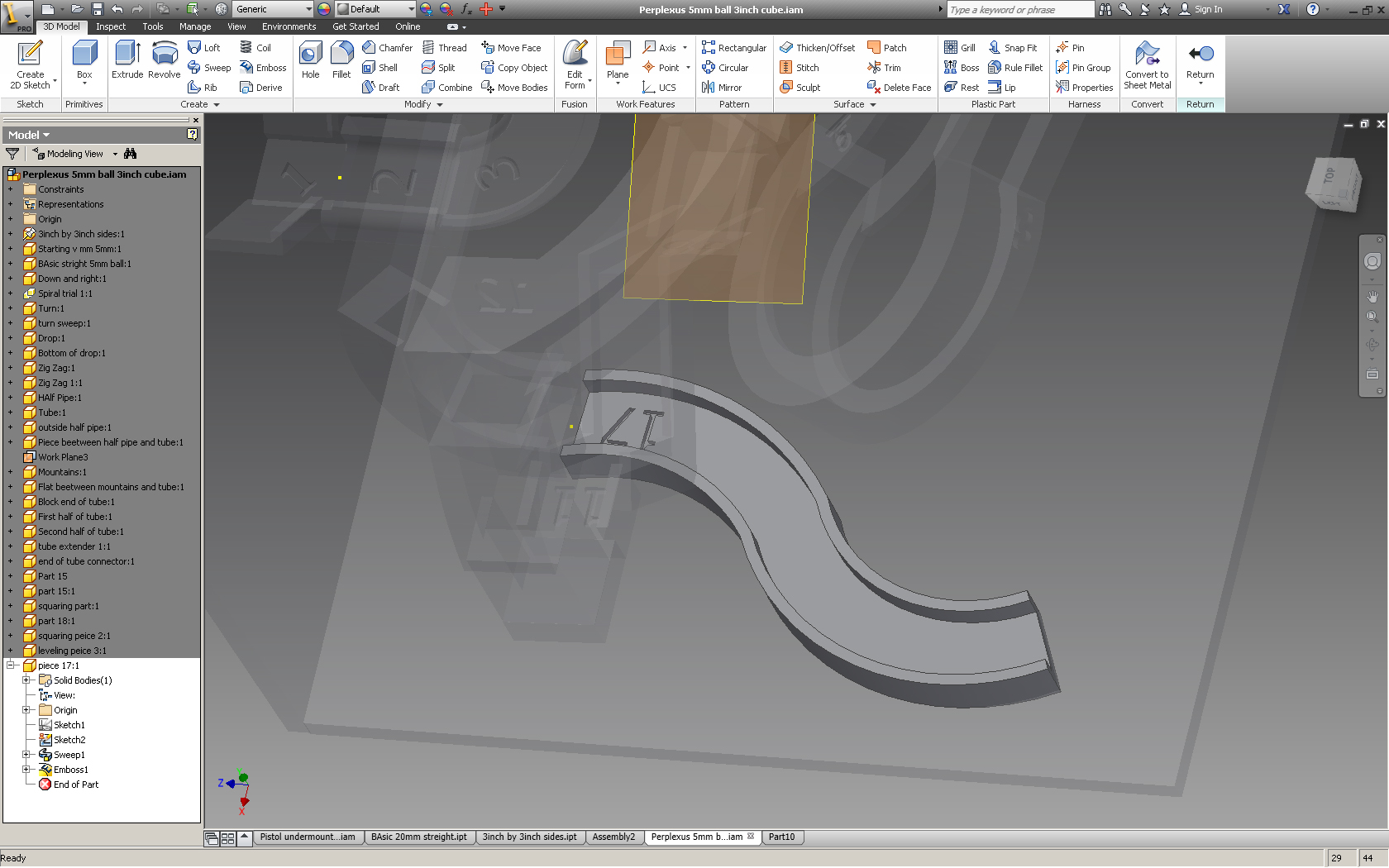Click the Work Plane tool
The width and height of the screenshot is (1389, 868).
(618, 61)
